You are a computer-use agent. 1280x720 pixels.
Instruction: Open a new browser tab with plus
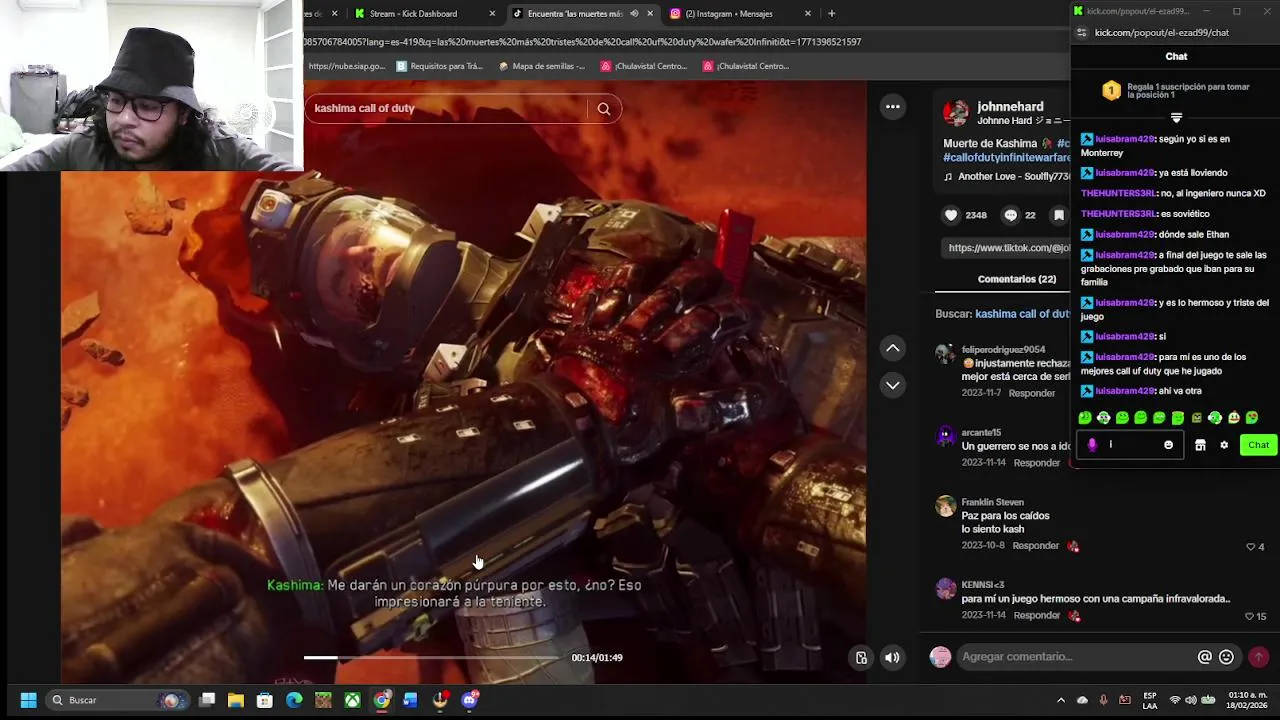(x=832, y=13)
